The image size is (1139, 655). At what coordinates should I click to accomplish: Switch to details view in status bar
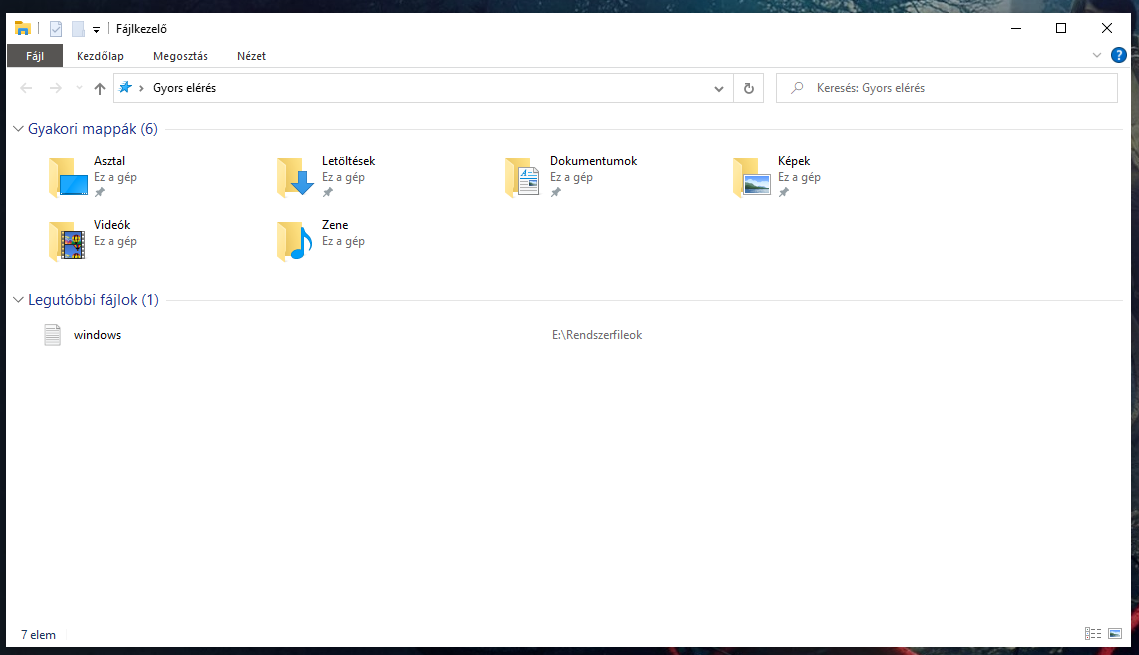[1093, 634]
